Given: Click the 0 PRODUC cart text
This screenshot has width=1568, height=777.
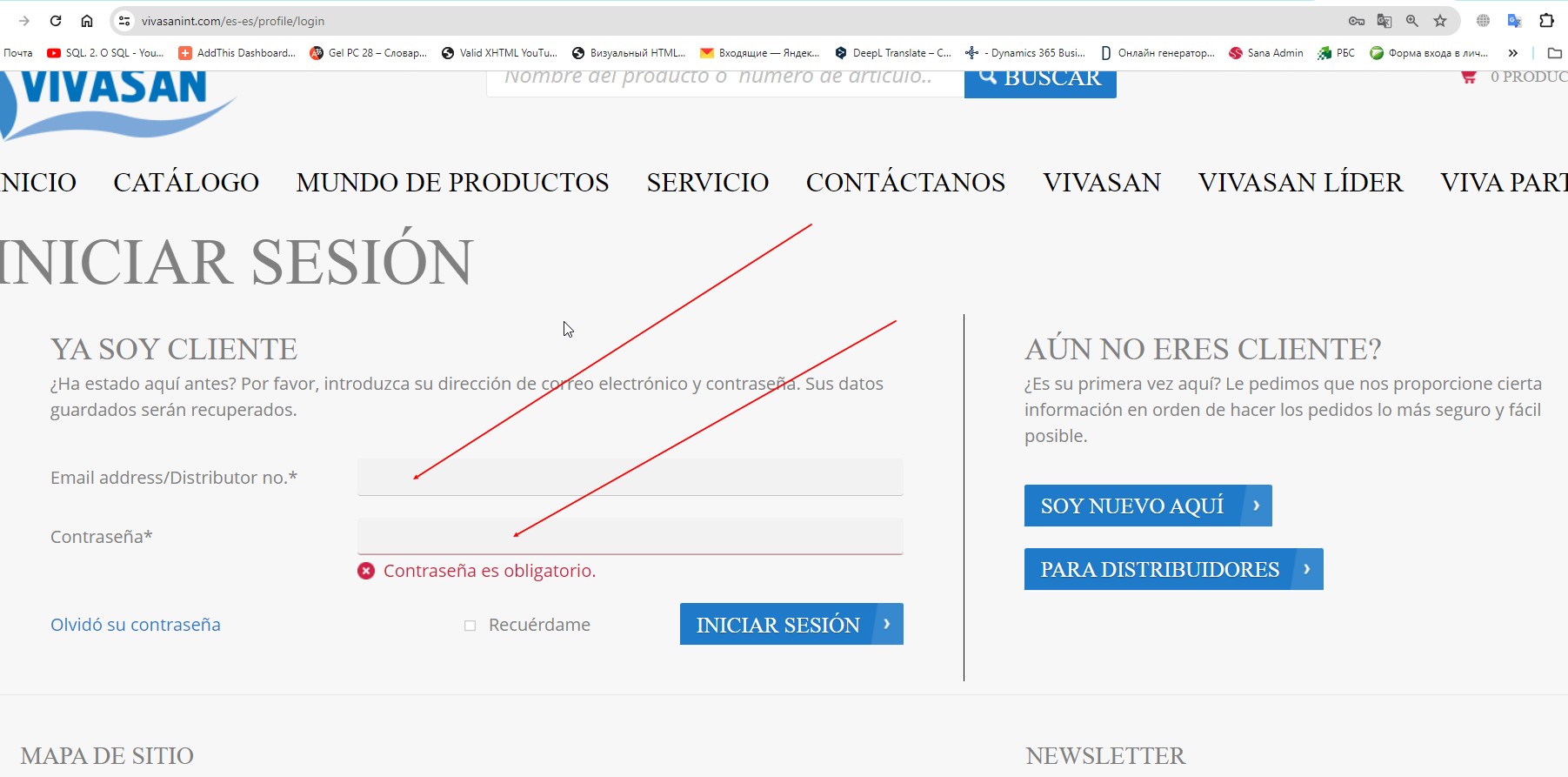Looking at the screenshot, I should click(1529, 77).
